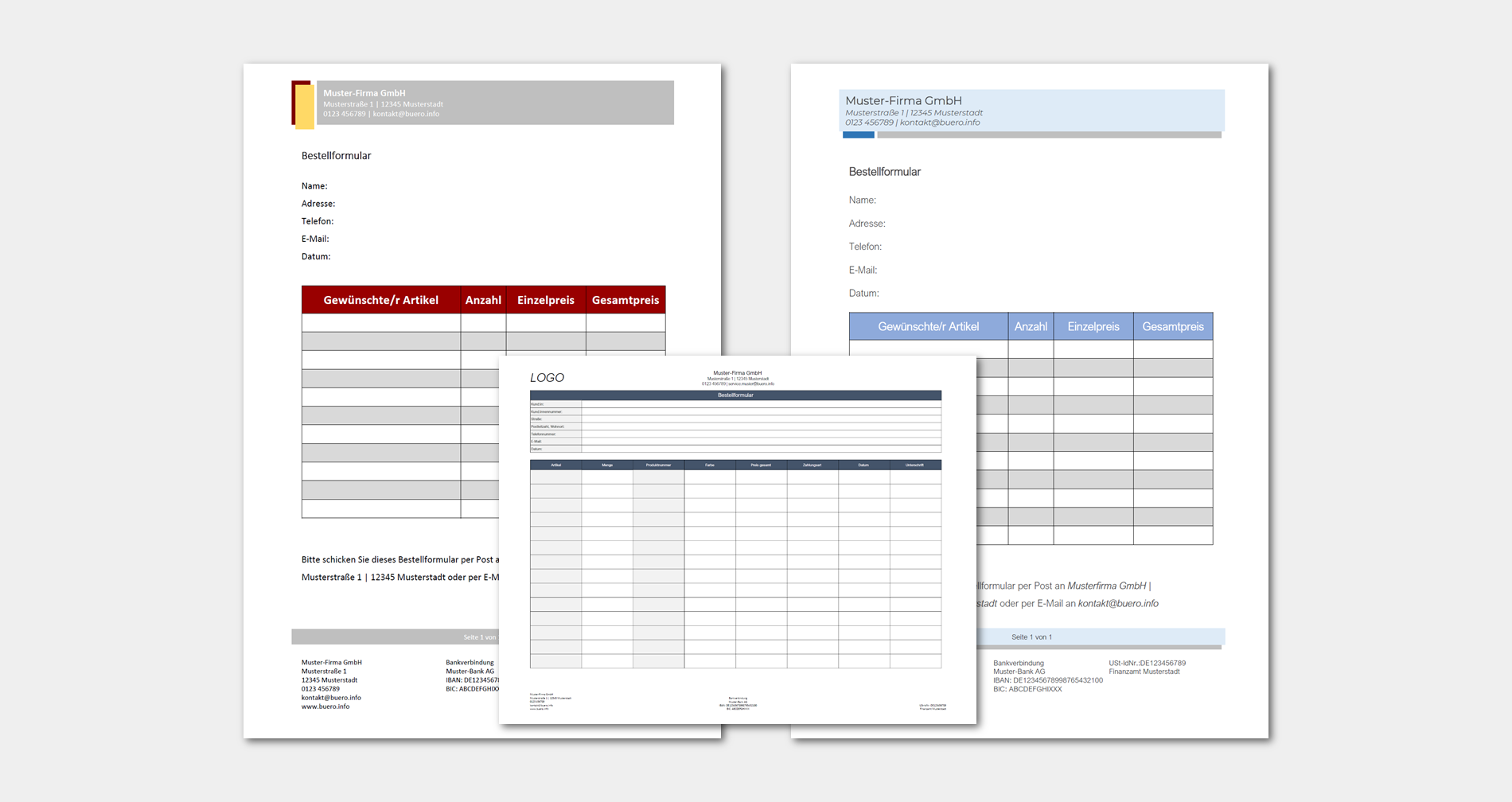Click 'LOGO' placeholder on the center landscape form
This screenshot has height=802, width=1512.
[547, 378]
